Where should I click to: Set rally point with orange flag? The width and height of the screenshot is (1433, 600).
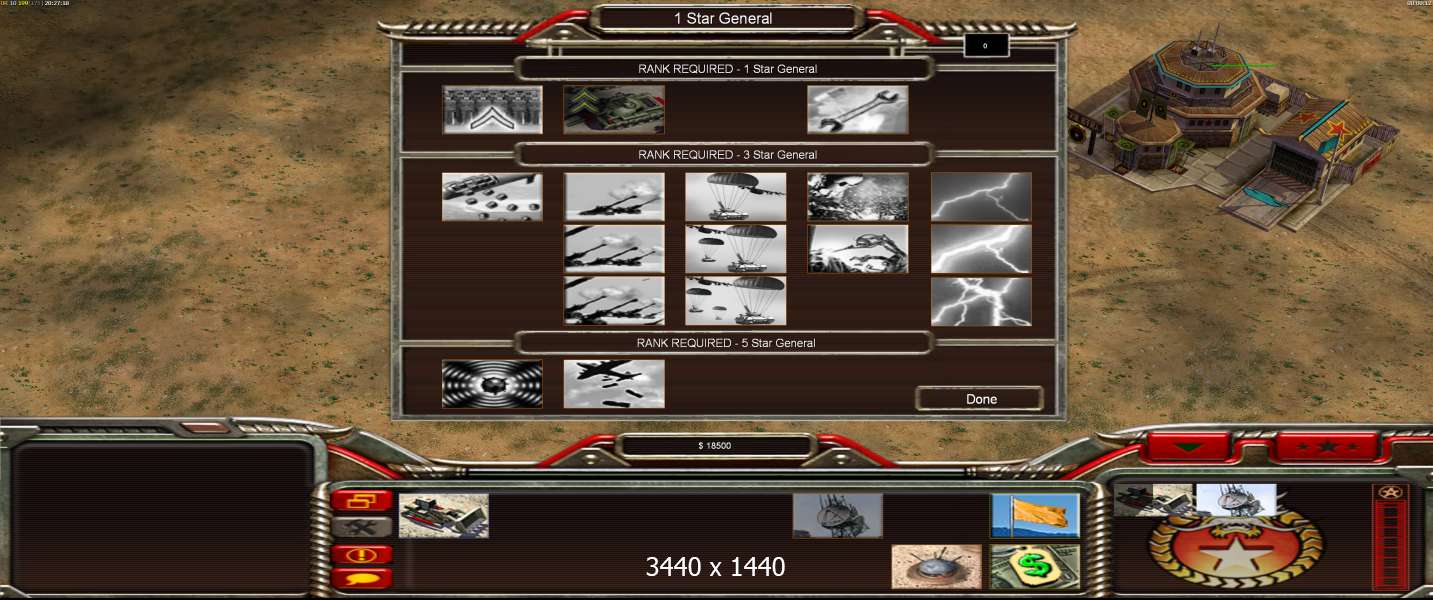(x=1035, y=515)
